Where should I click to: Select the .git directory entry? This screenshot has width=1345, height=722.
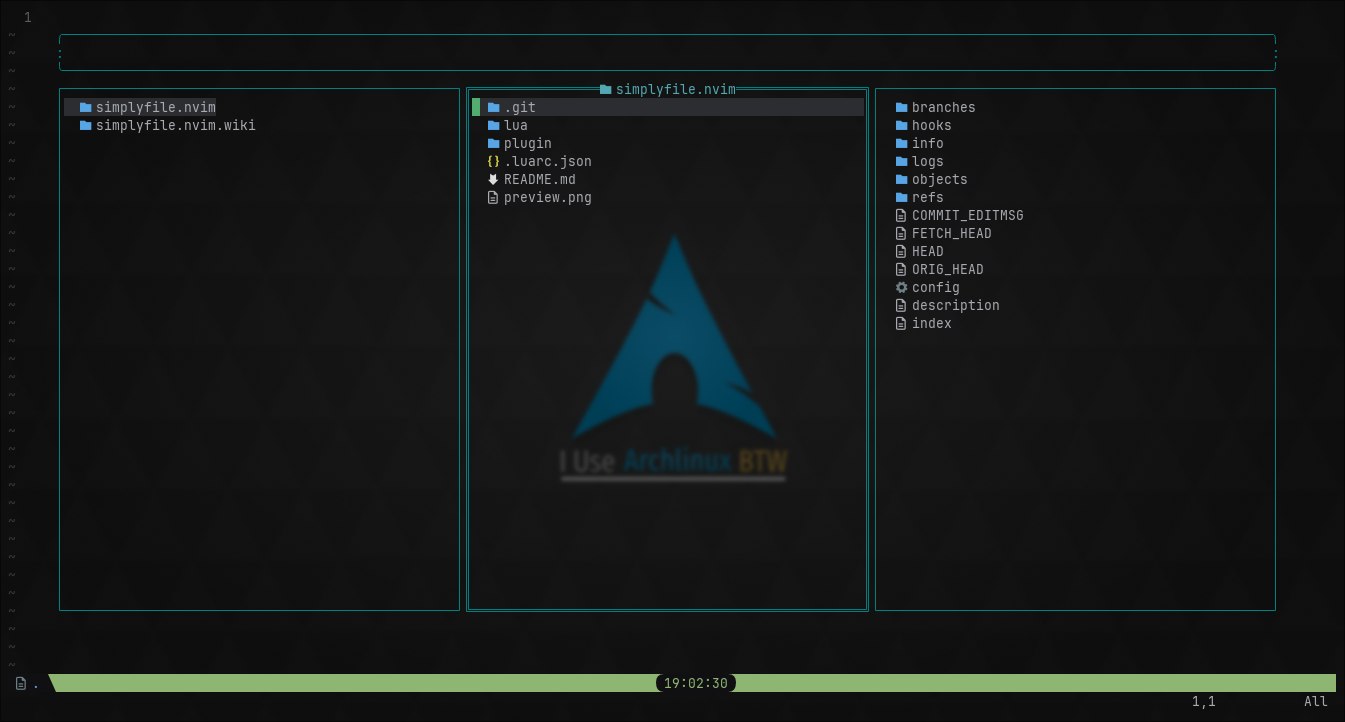click(x=520, y=107)
